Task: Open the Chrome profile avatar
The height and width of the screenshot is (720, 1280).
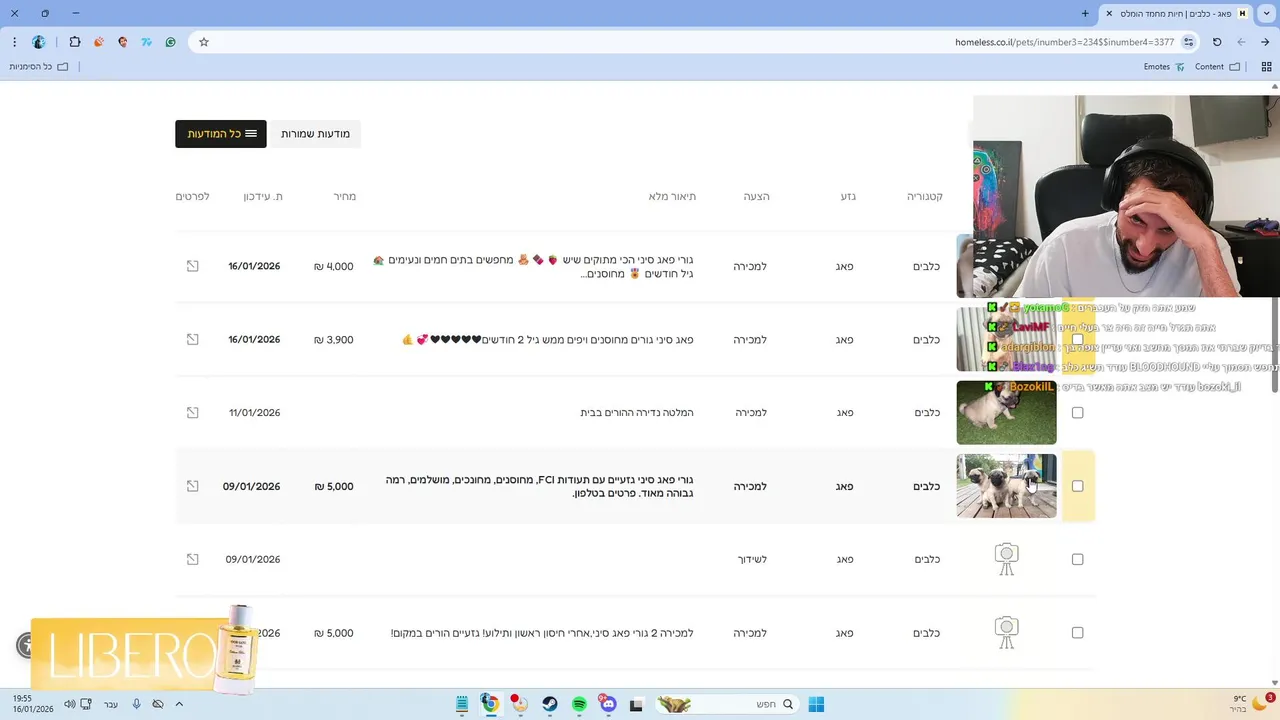Action: point(39,42)
